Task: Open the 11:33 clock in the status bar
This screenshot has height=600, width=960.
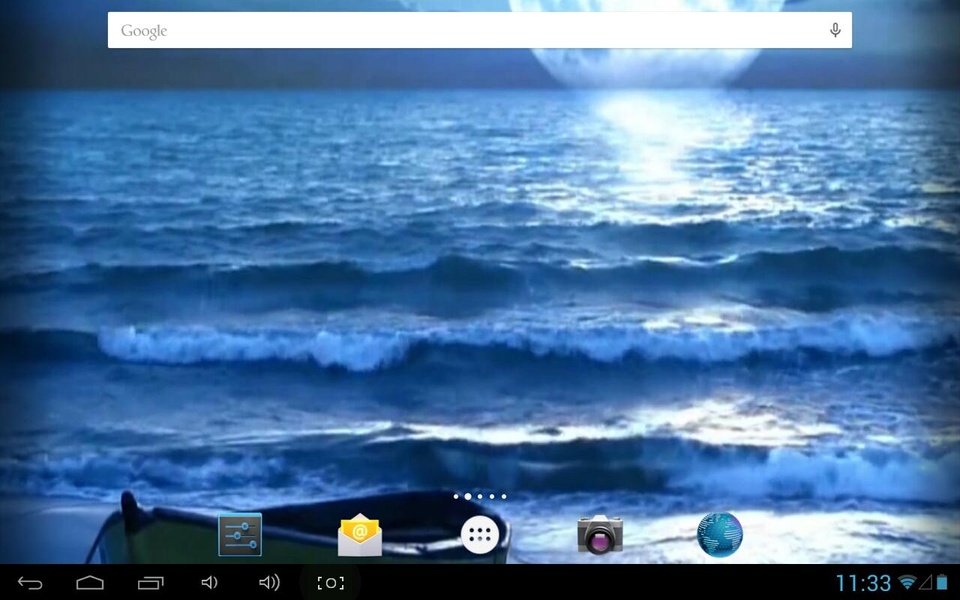Action: pyautogui.click(x=863, y=583)
